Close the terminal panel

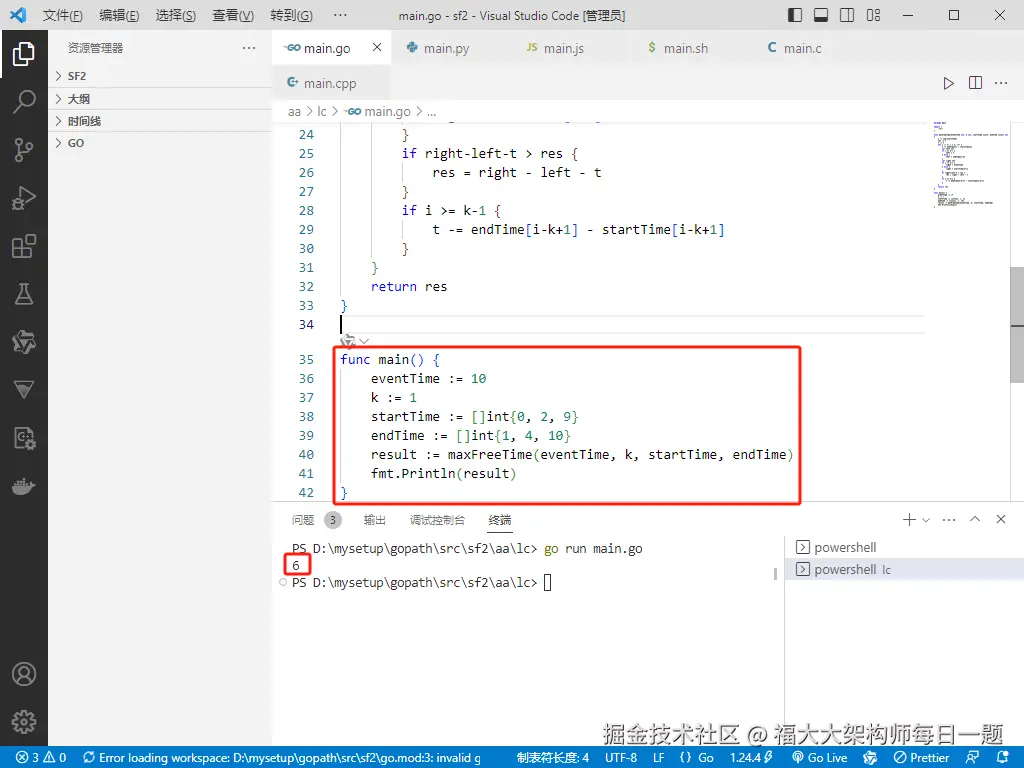tap(1000, 519)
